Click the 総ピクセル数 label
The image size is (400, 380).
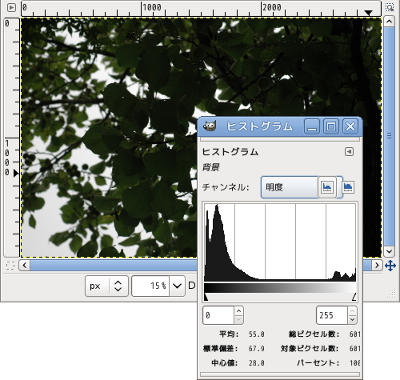pos(314,334)
